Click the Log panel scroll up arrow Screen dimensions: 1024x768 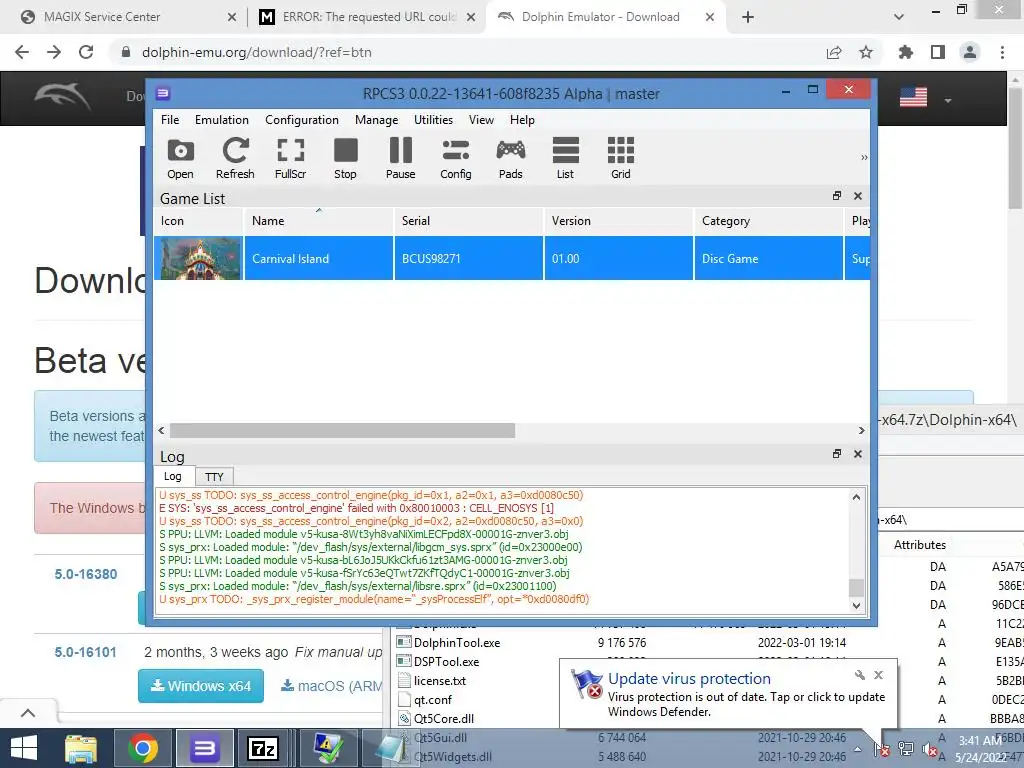pyautogui.click(x=856, y=497)
